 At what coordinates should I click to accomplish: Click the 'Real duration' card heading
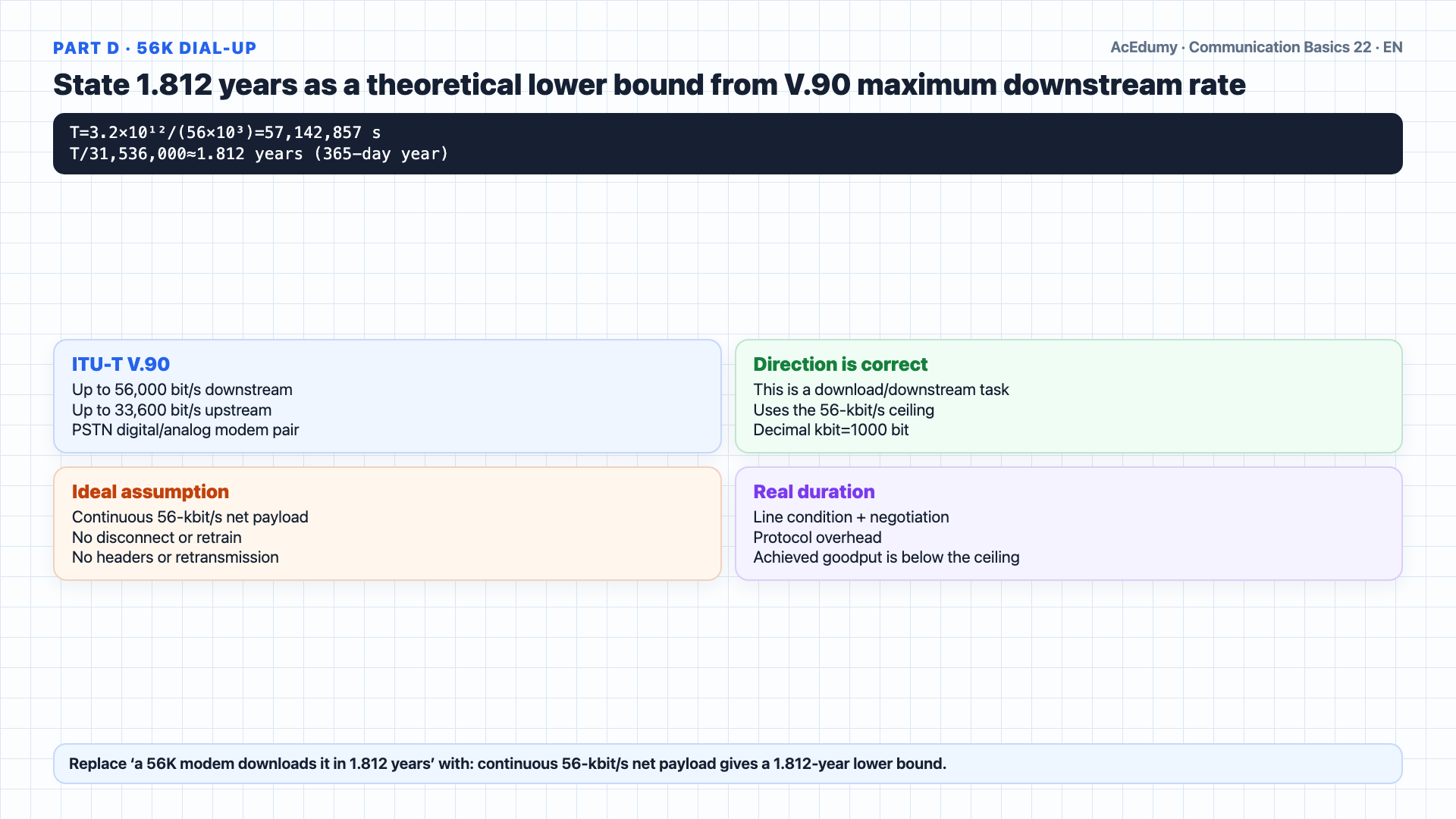[x=814, y=491]
